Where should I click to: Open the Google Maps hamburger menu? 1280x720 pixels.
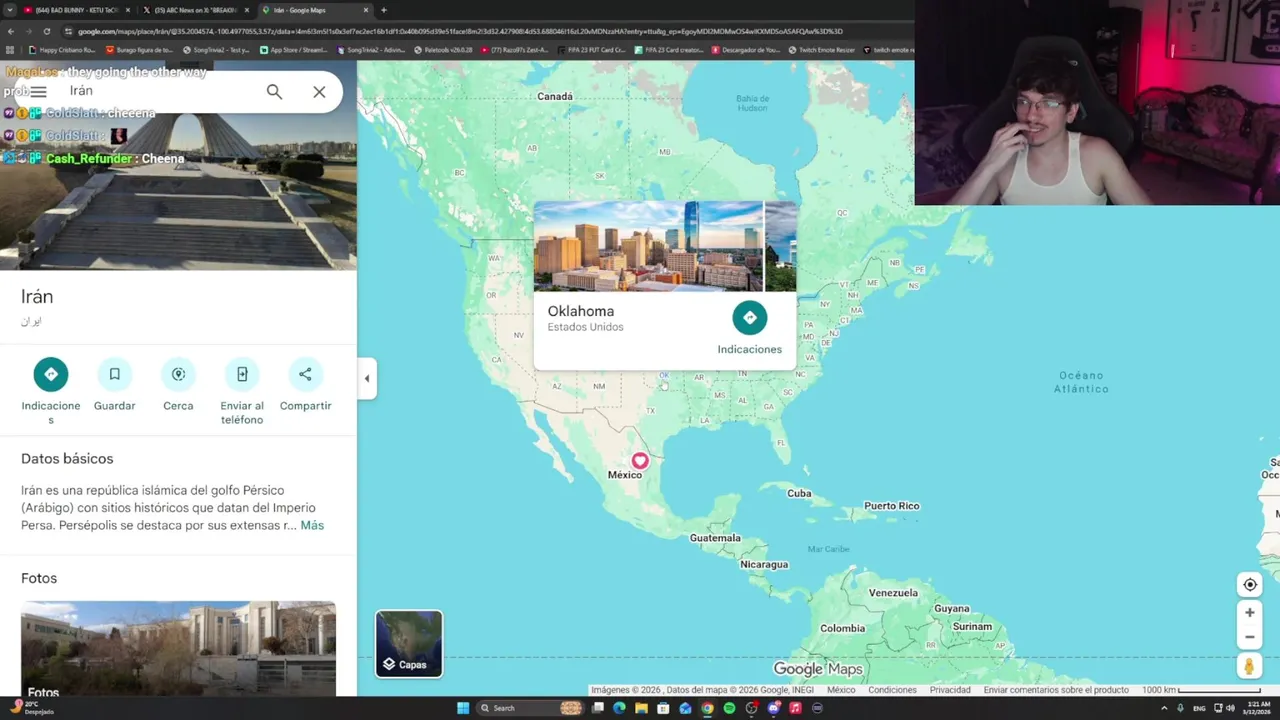click(38, 91)
